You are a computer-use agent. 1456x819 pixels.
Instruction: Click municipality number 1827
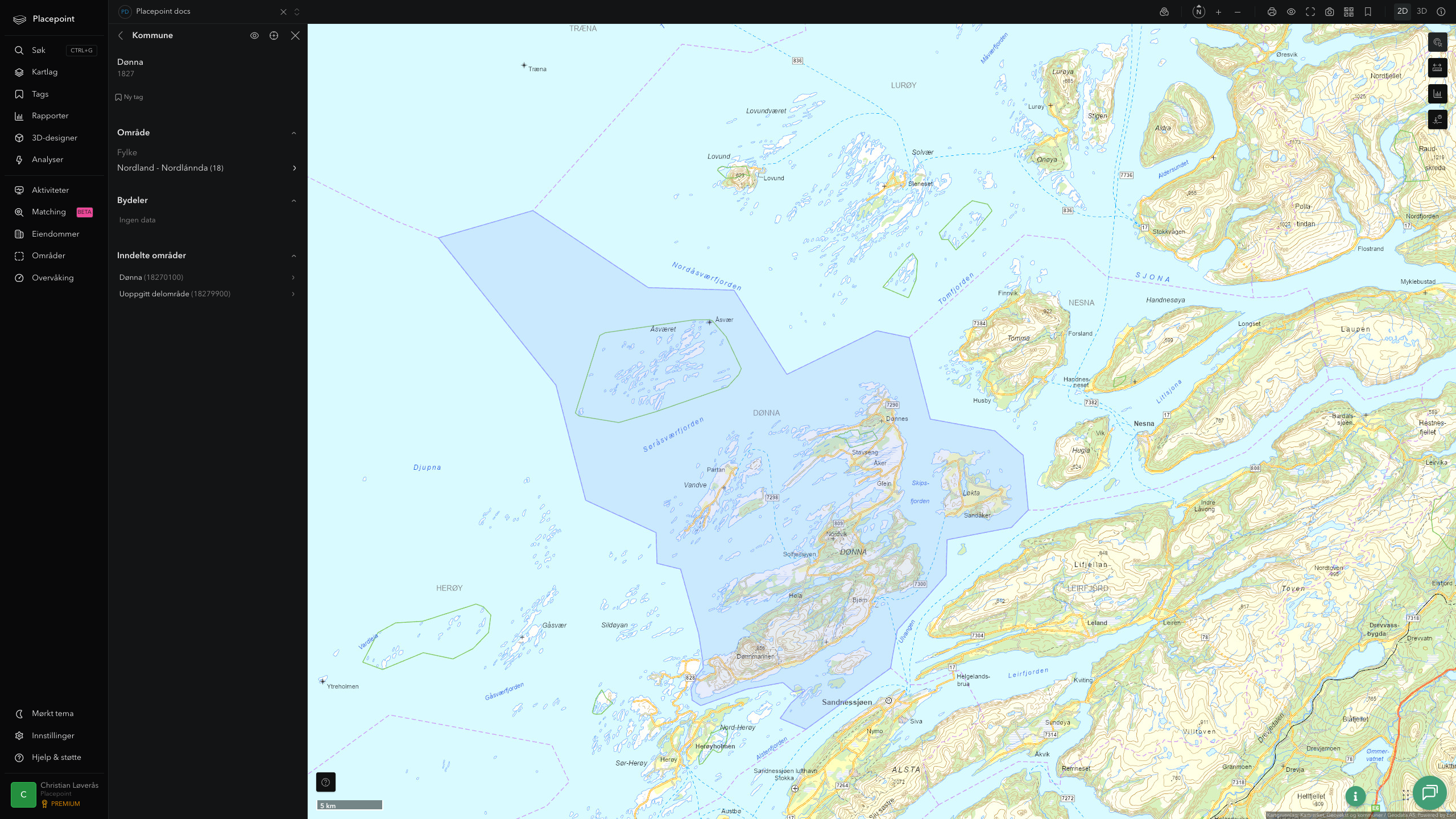click(126, 74)
